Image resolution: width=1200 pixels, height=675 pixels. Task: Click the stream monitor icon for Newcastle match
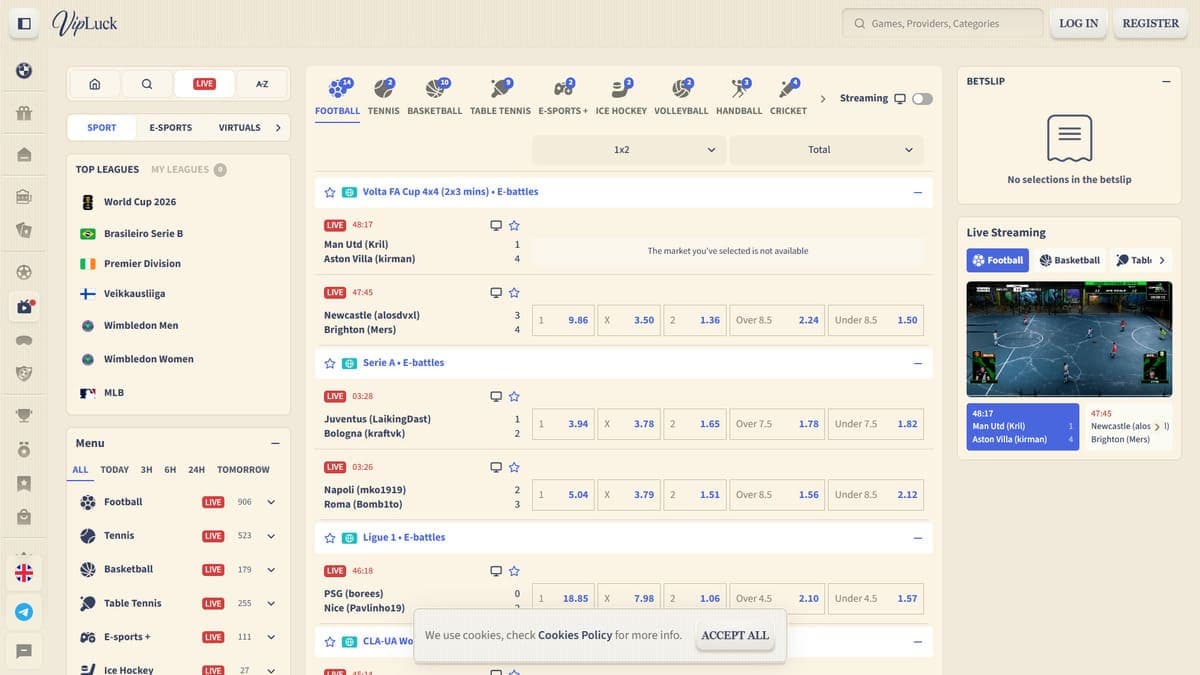point(496,293)
